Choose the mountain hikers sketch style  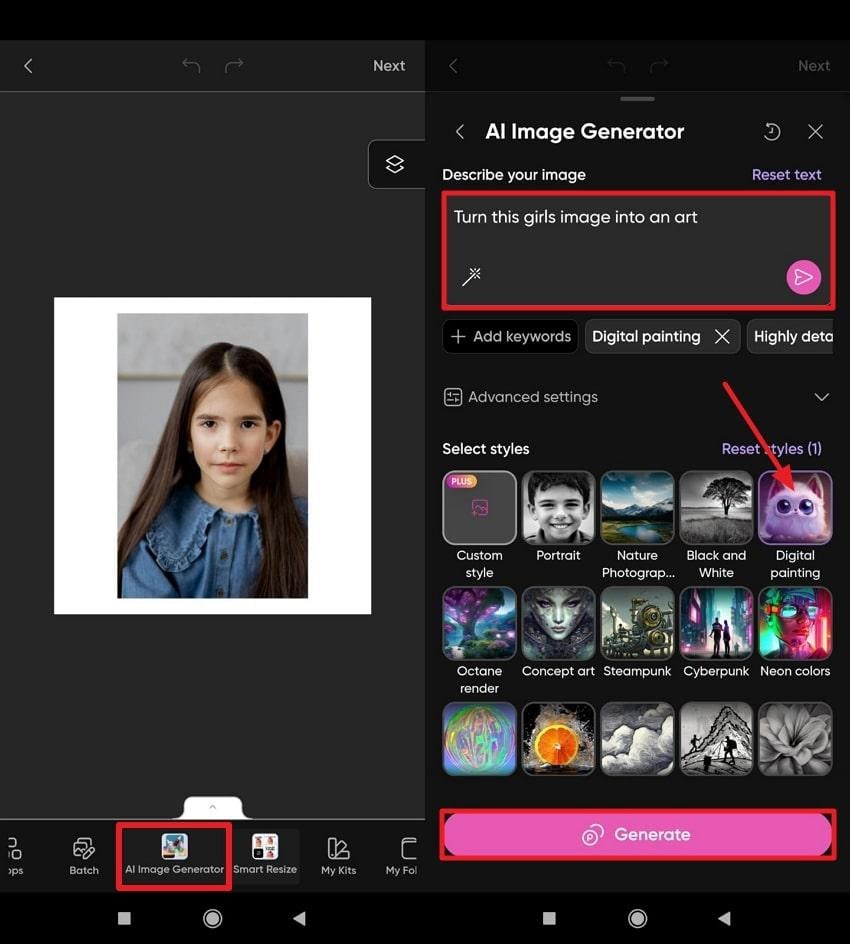click(716, 739)
